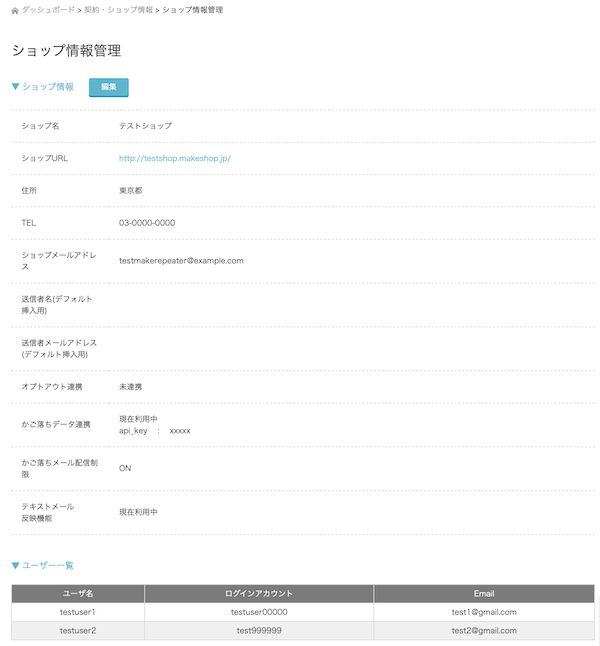600x646 pixels.
Task: Go to ダッシュボード via the breadcrumb
Action: (49, 10)
